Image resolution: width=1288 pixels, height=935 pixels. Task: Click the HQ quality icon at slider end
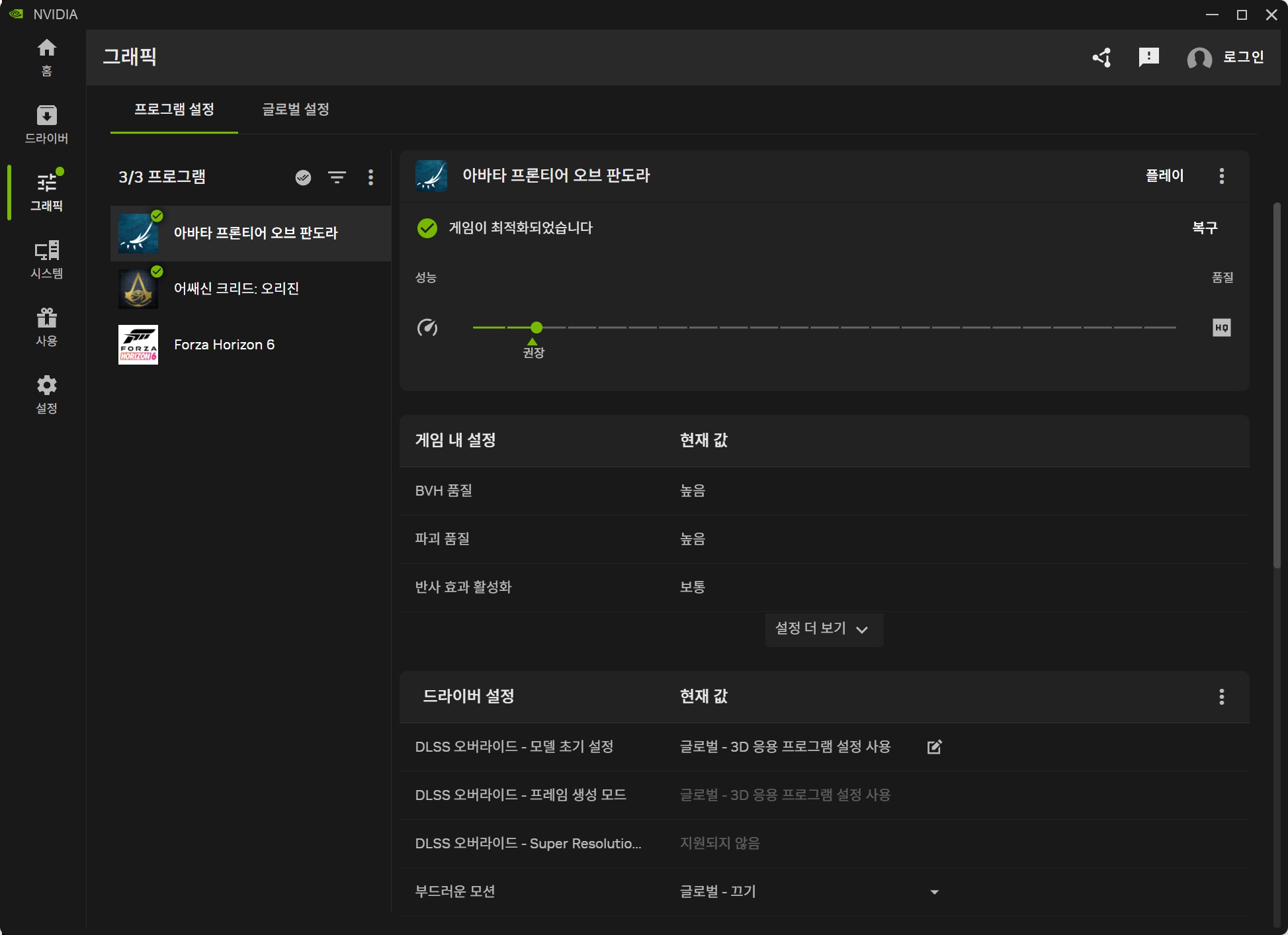tap(1222, 328)
